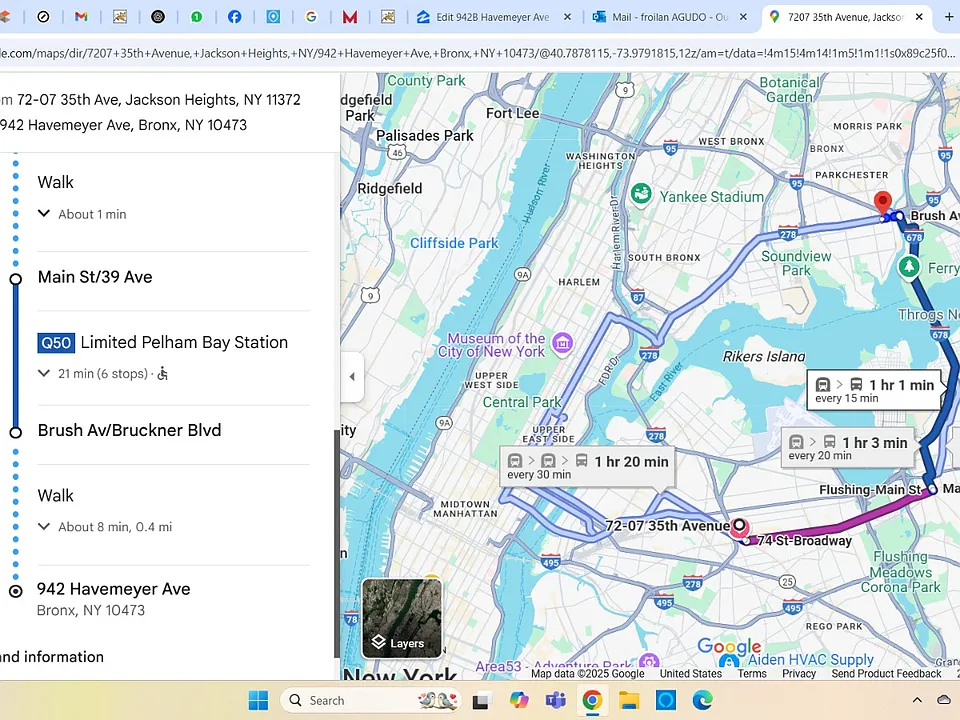Screen dimensions: 960x720
Task: Switch to the Edit 942B Havemeyer Ave tab
Action: coord(493,17)
